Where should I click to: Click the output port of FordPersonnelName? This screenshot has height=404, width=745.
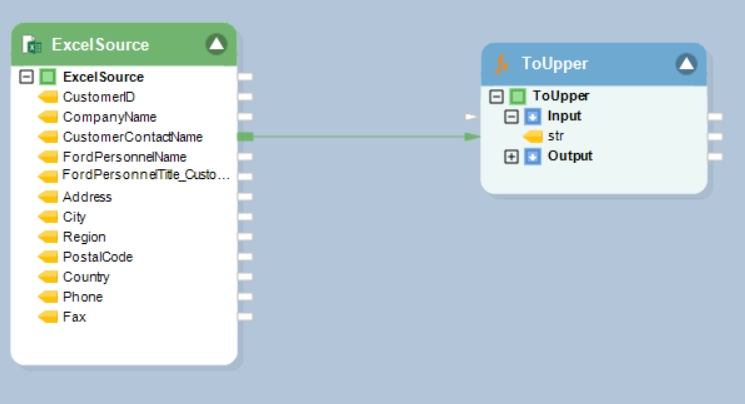(x=245, y=156)
